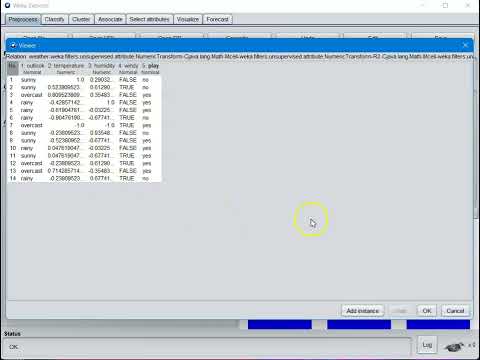
Task: Select humidity value -0.03225 in row 10
Action: [102, 148]
